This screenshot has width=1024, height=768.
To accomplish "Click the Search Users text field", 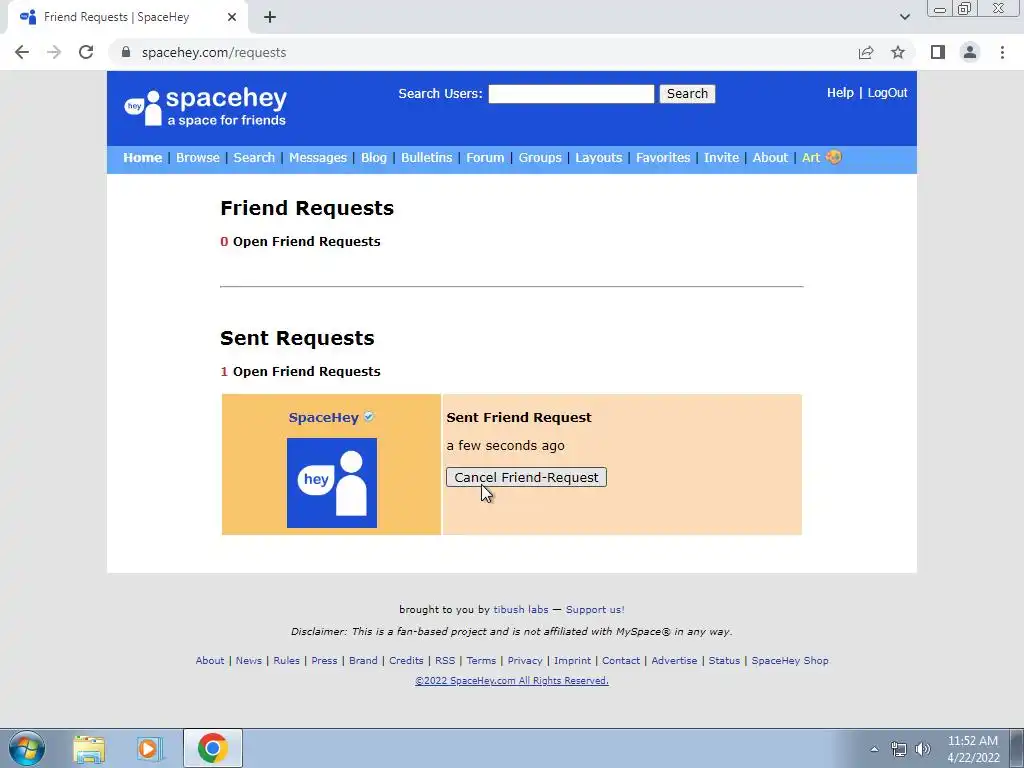I will [x=571, y=93].
